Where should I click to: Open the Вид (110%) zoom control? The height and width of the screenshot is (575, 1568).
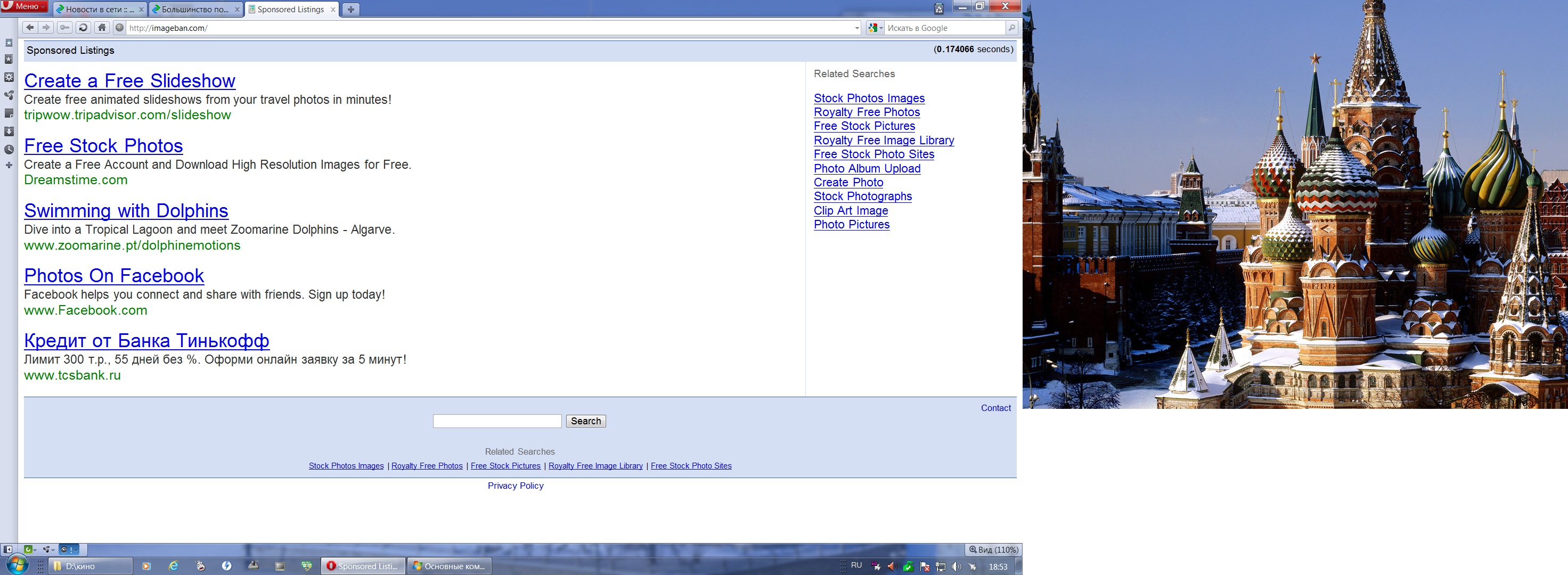[x=993, y=549]
